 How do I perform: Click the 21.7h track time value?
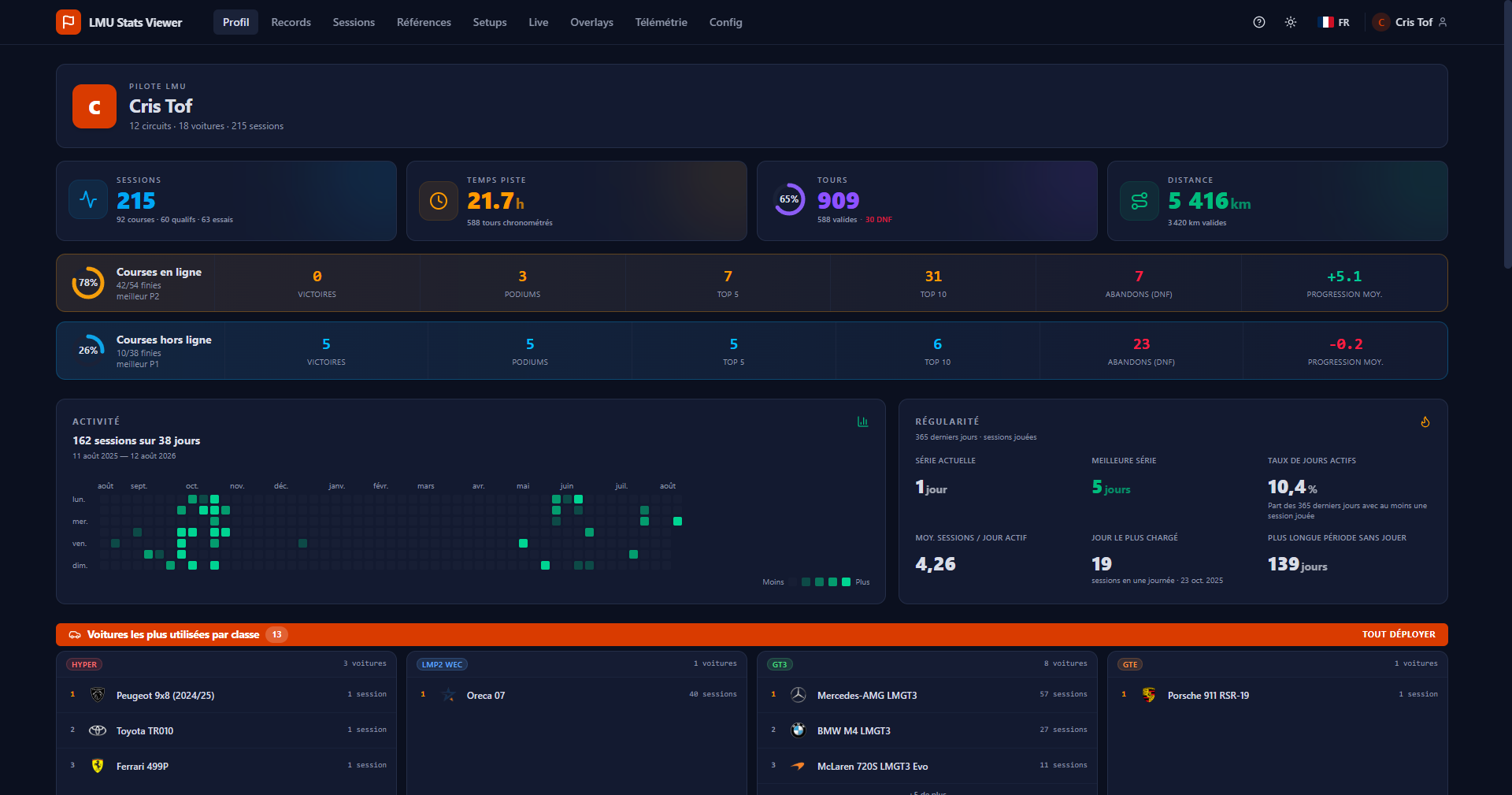(495, 201)
